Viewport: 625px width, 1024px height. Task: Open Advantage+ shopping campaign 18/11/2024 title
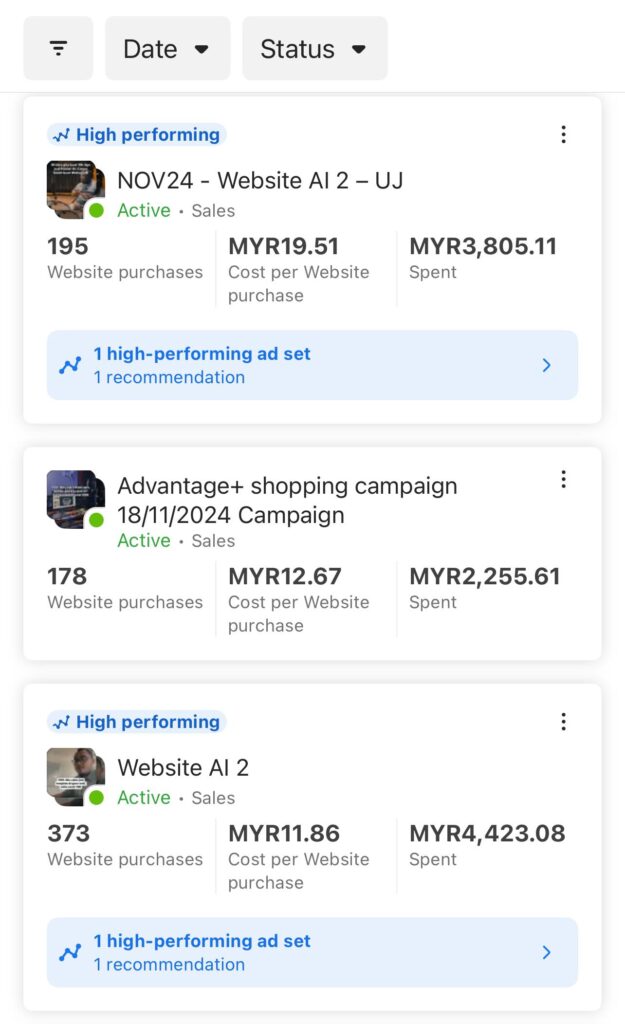click(287, 500)
